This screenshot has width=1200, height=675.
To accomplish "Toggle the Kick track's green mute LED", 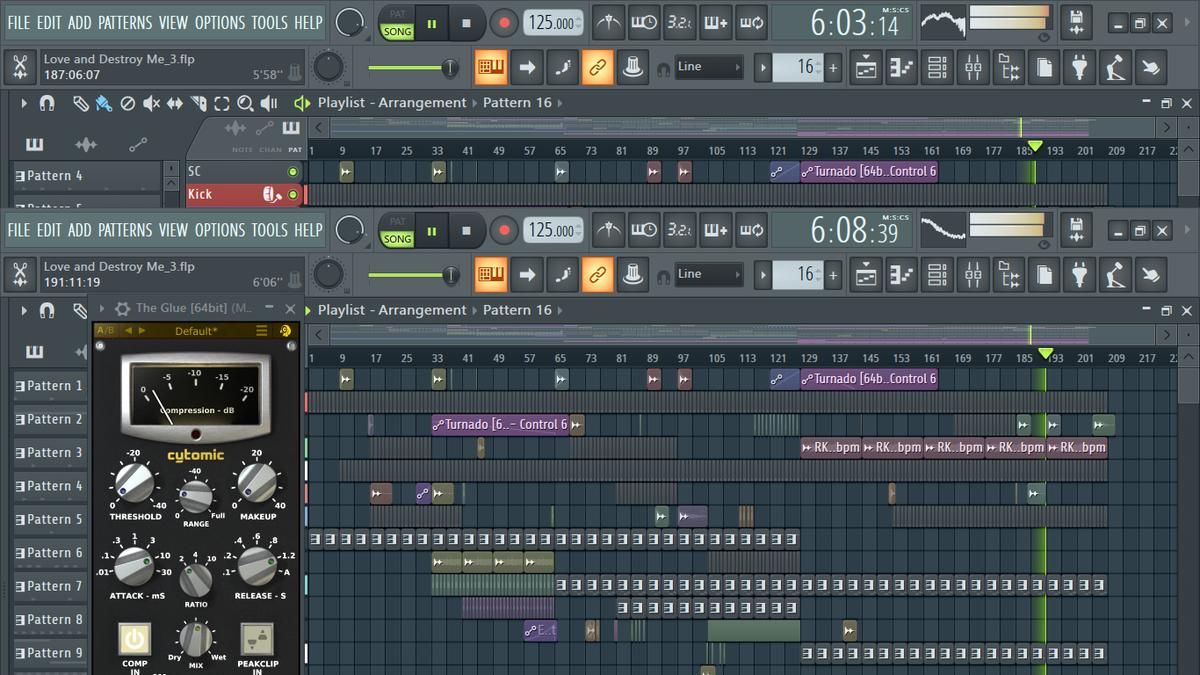I will tap(293, 194).
